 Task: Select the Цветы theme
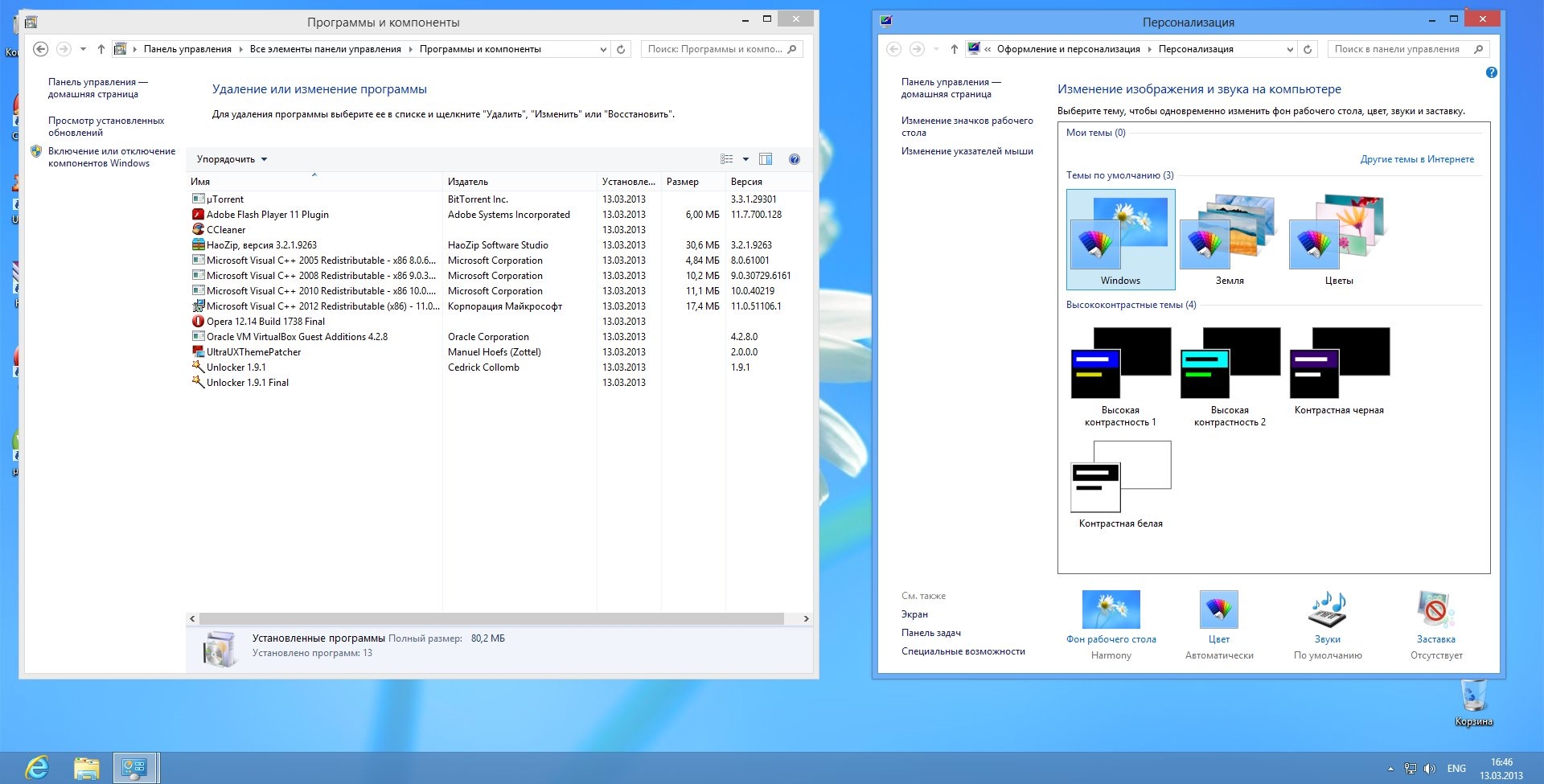click(1339, 240)
